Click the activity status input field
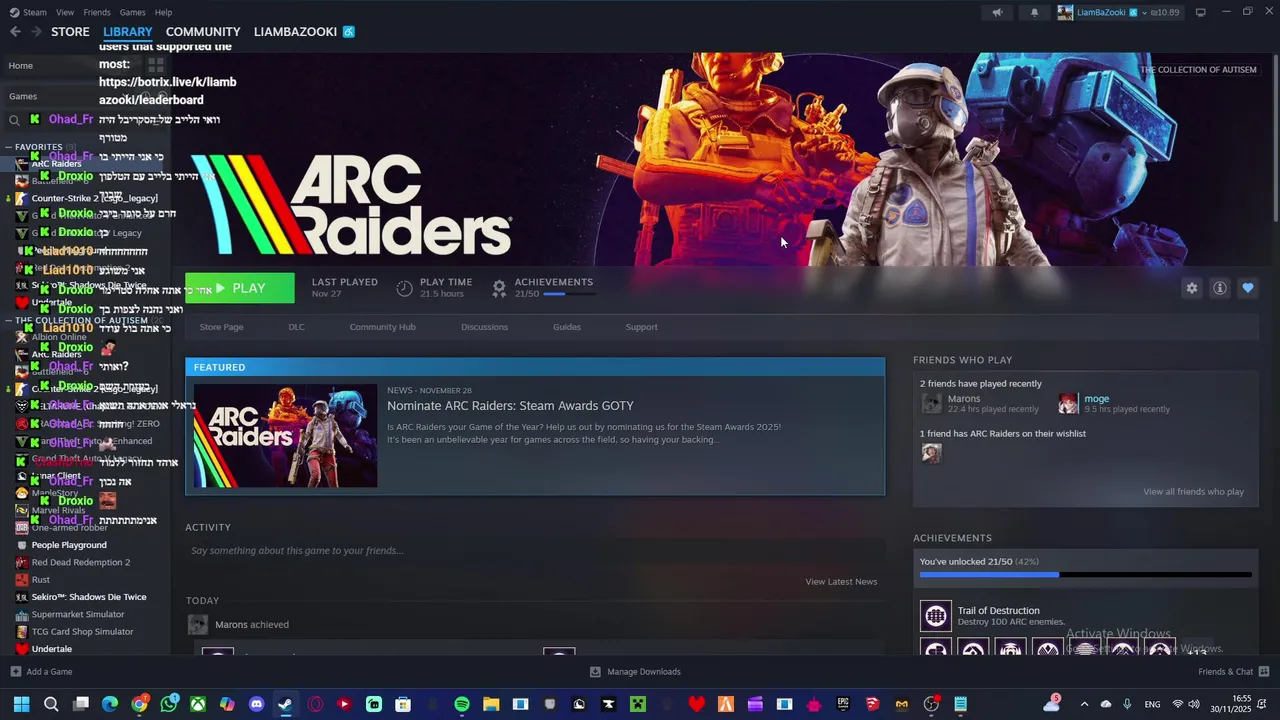Screen dimensions: 1280x720 tap(535, 551)
